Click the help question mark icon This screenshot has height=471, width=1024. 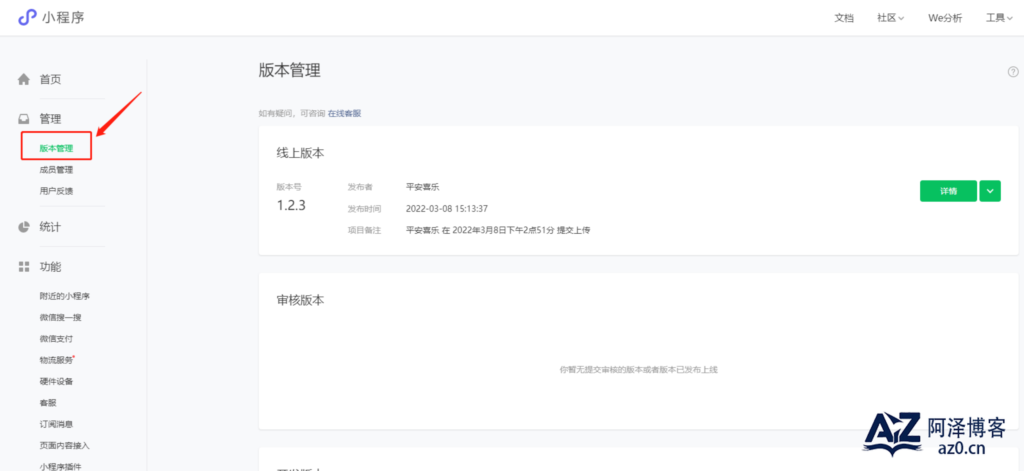coord(1013,72)
